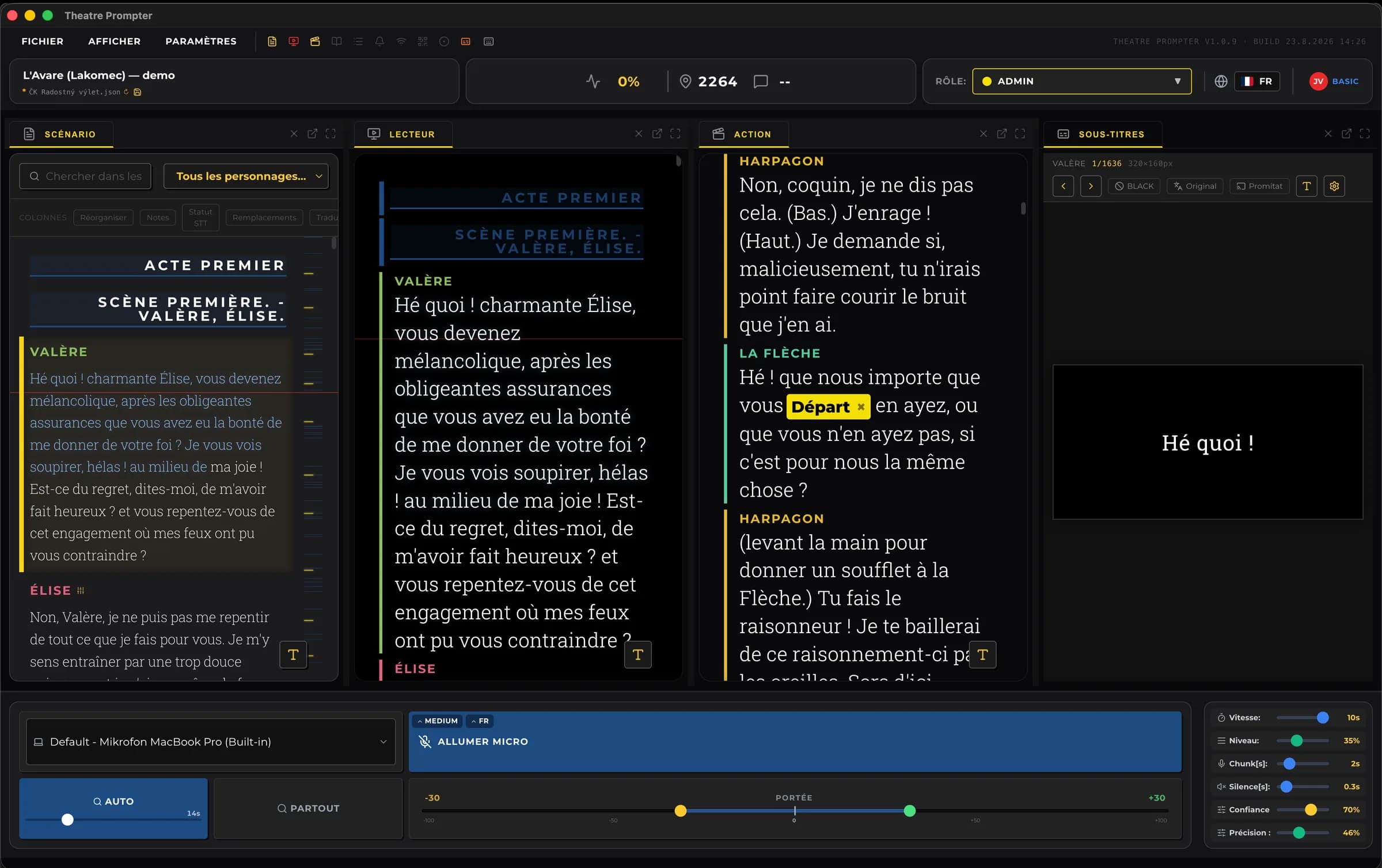Image resolution: width=1382 pixels, height=868 pixels.
Task: Go to previous subtitle with left arrow
Action: tap(1063, 186)
